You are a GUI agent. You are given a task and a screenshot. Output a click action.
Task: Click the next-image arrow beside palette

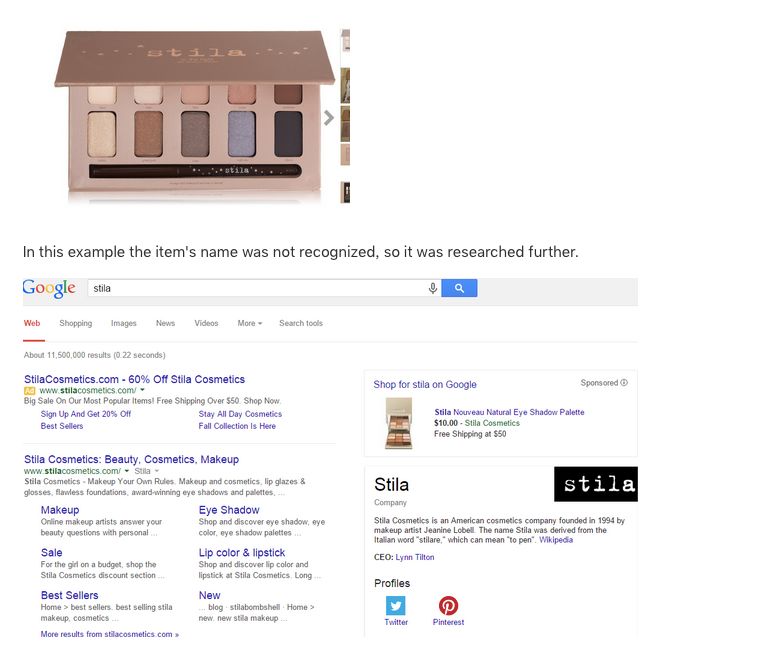(x=329, y=118)
